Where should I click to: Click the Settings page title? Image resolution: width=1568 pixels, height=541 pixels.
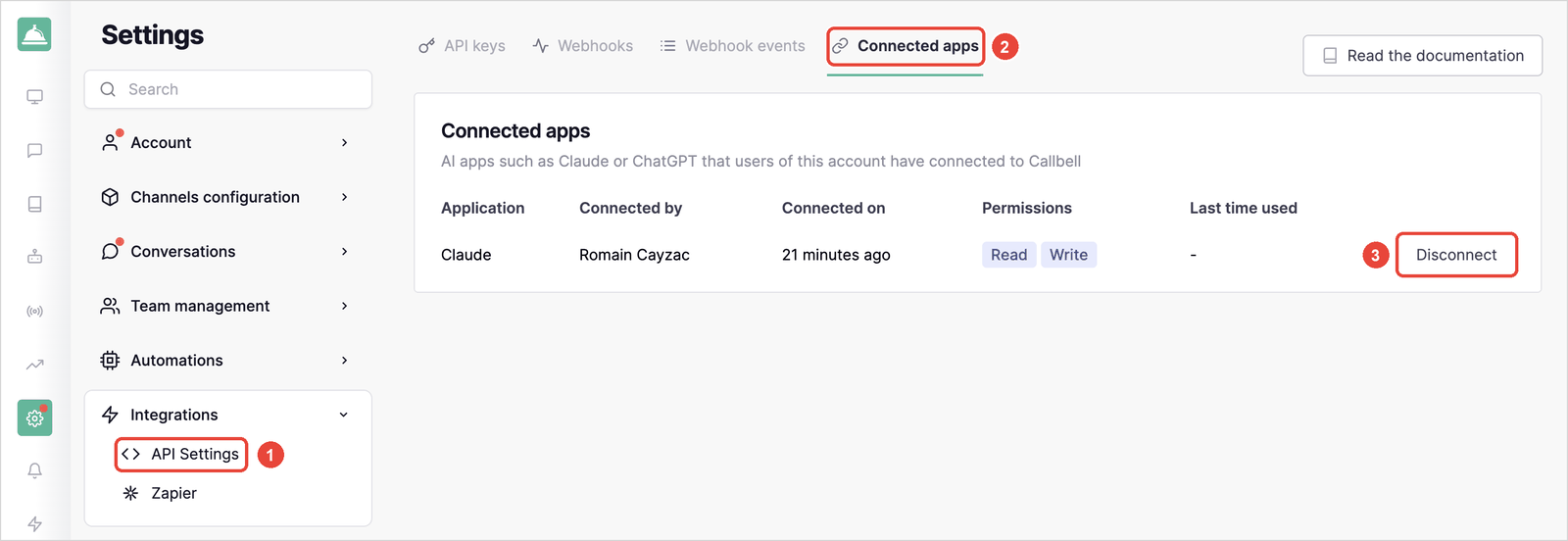point(153,35)
